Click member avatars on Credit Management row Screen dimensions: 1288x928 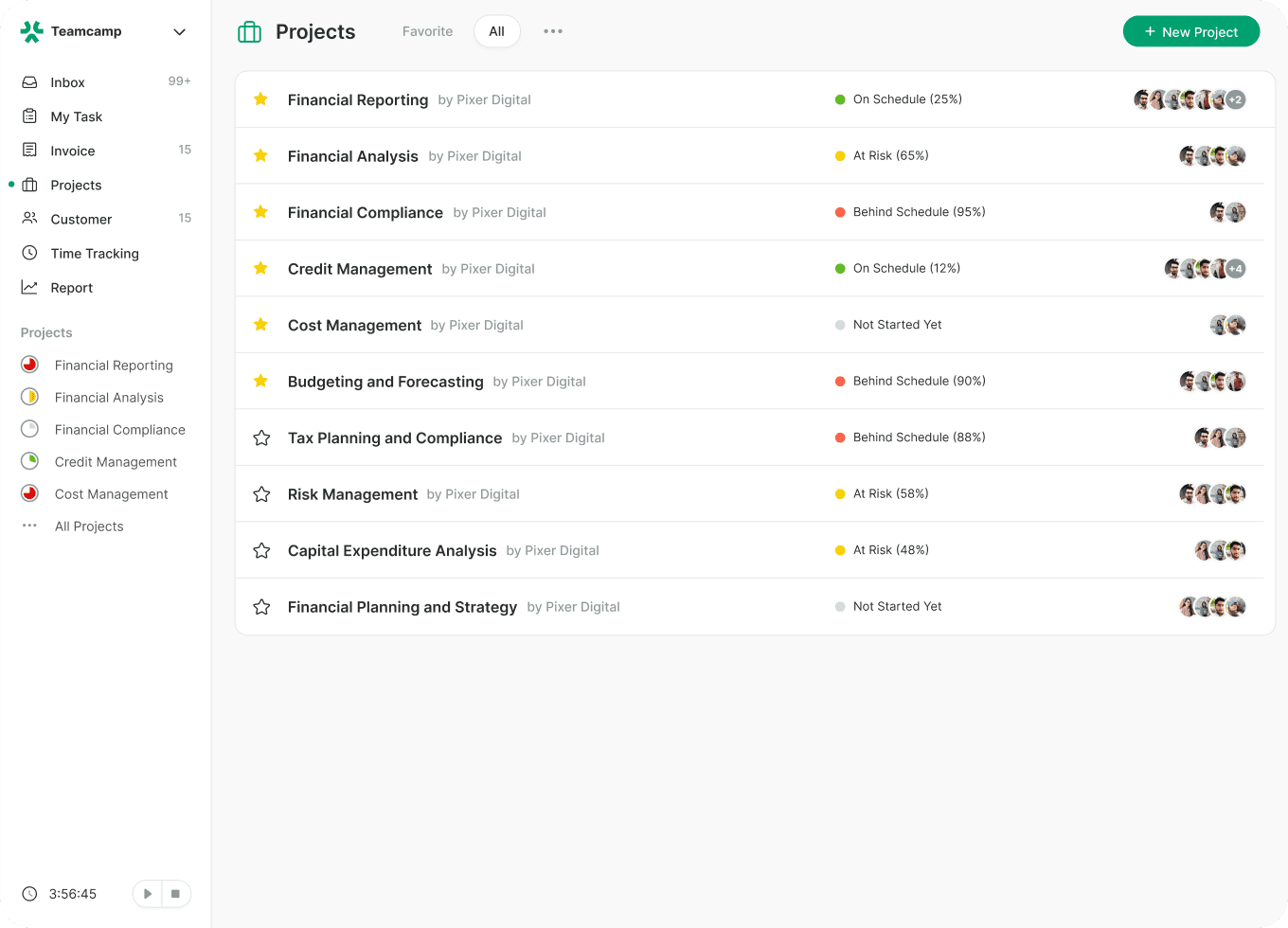point(1204,269)
